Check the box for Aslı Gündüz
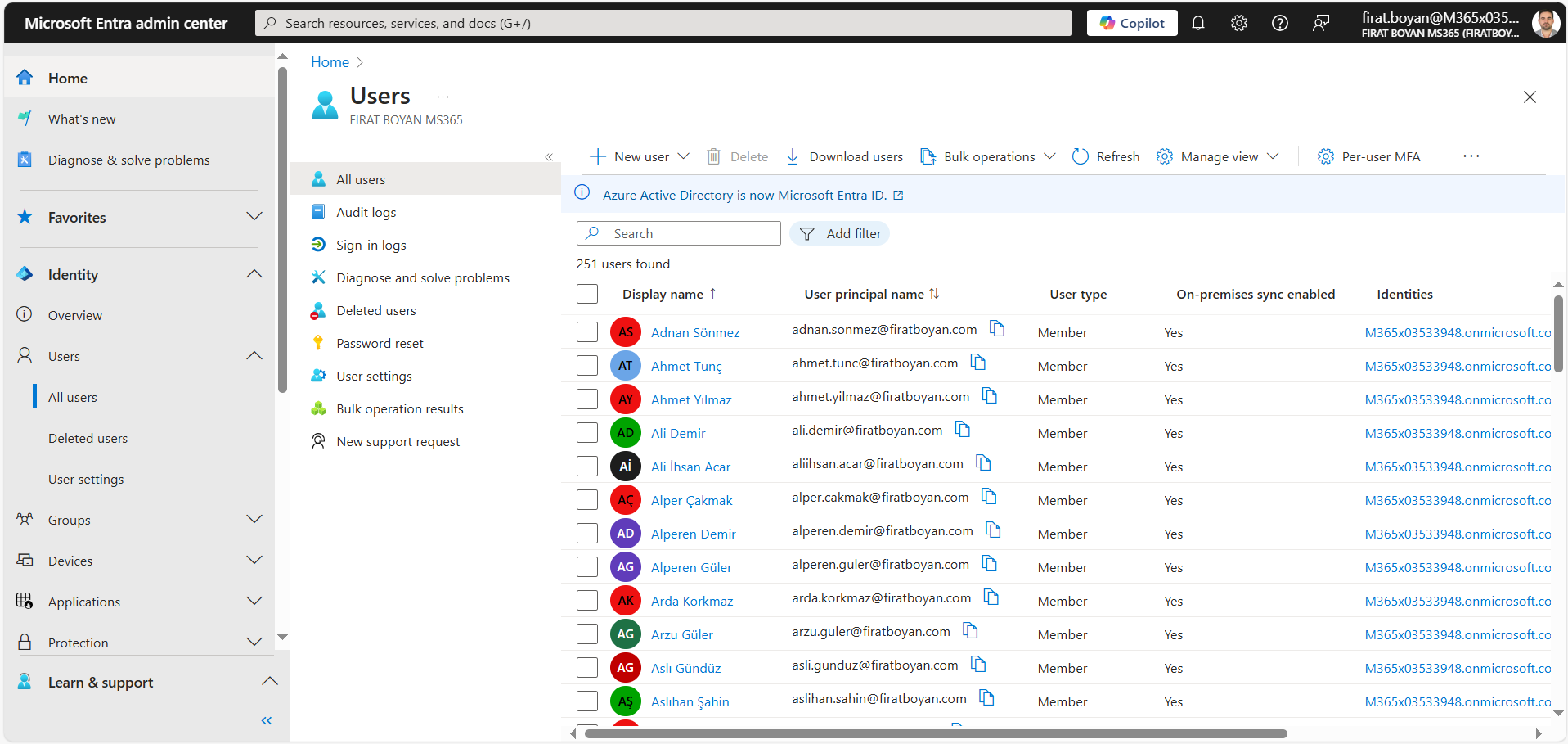1568x744 pixels. (x=587, y=668)
